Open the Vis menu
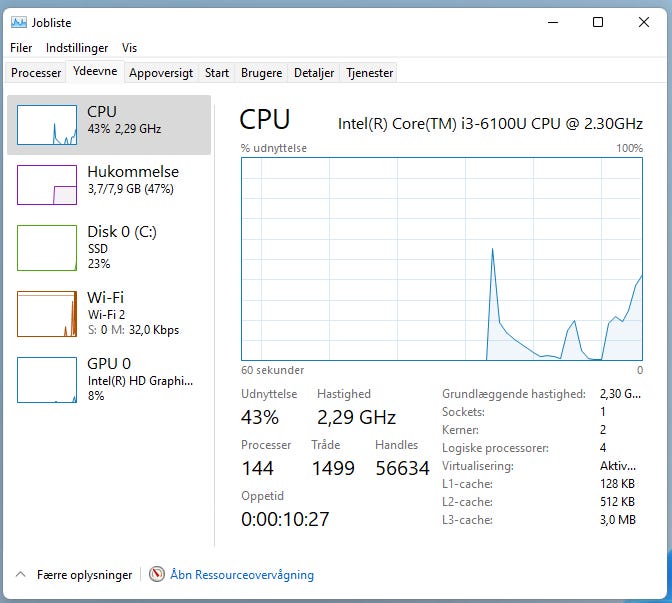Viewport: 672px width, 603px height. pos(129,48)
